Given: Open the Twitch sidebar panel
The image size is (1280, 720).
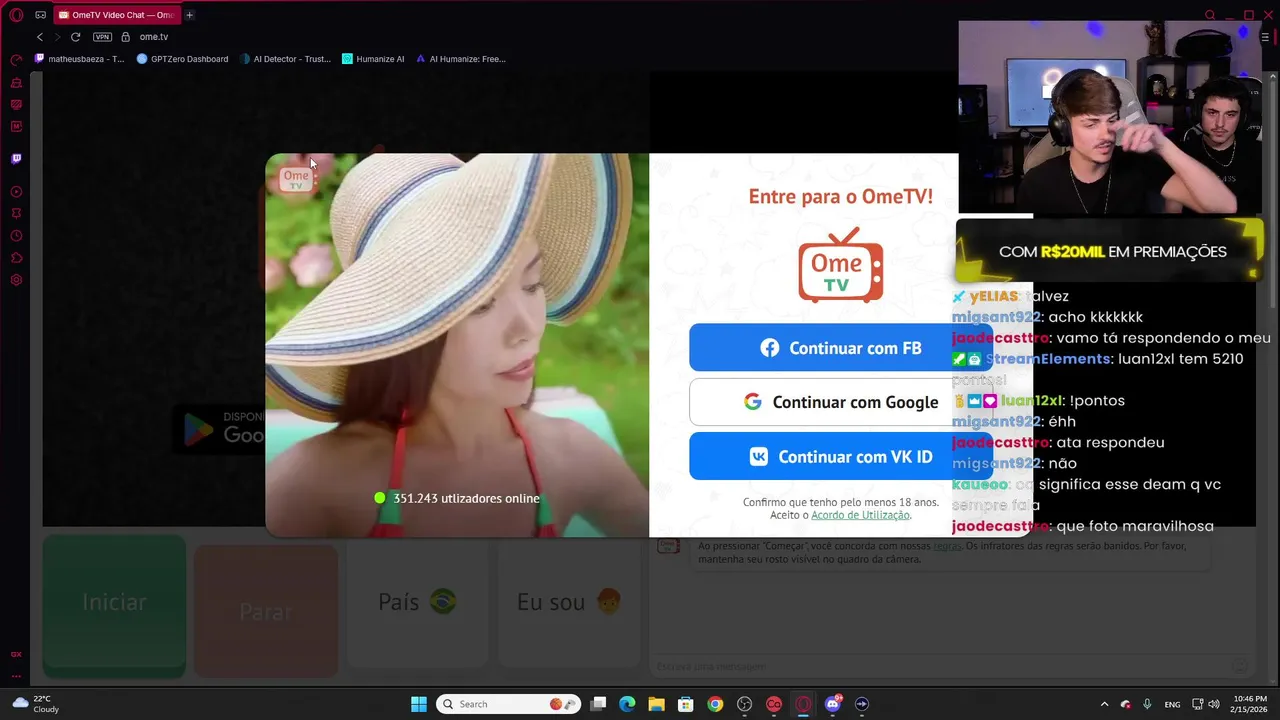Looking at the screenshot, I should click(16, 158).
